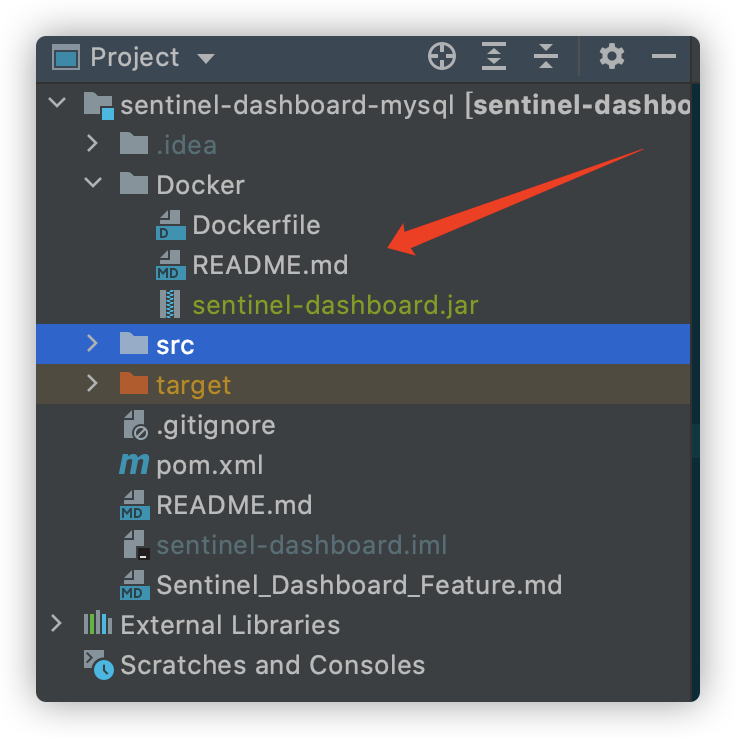Click the Scratches and Consoles icon
Image resolution: width=736 pixels, height=738 pixels.
[98, 665]
